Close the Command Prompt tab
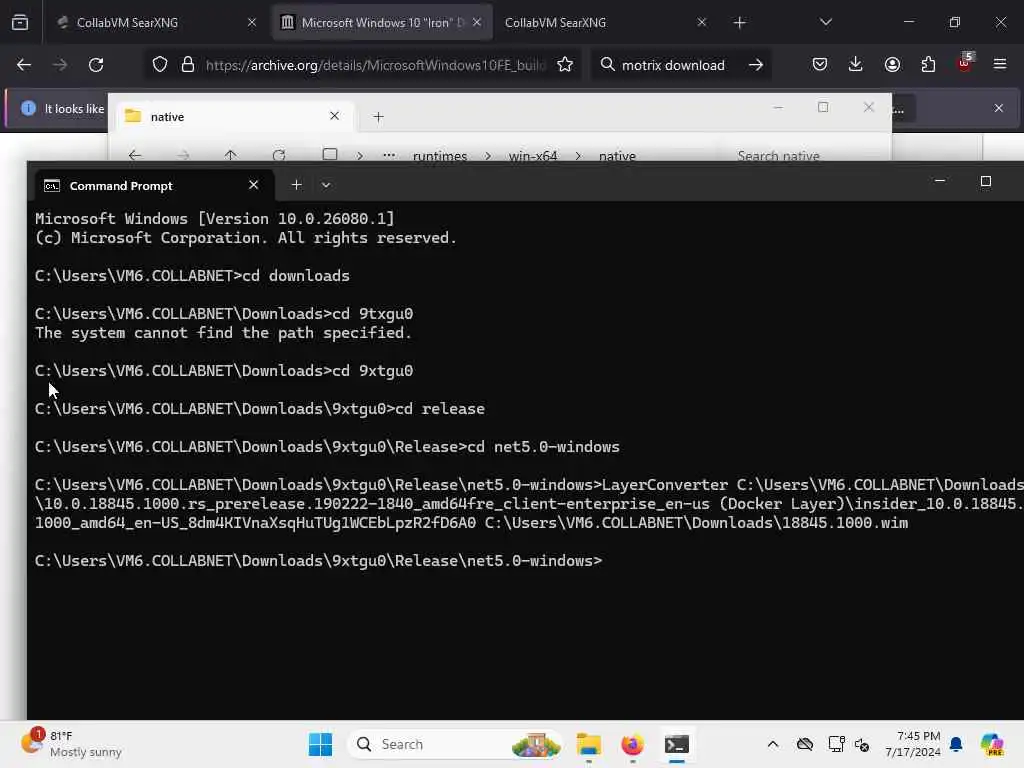 pos(253,185)
